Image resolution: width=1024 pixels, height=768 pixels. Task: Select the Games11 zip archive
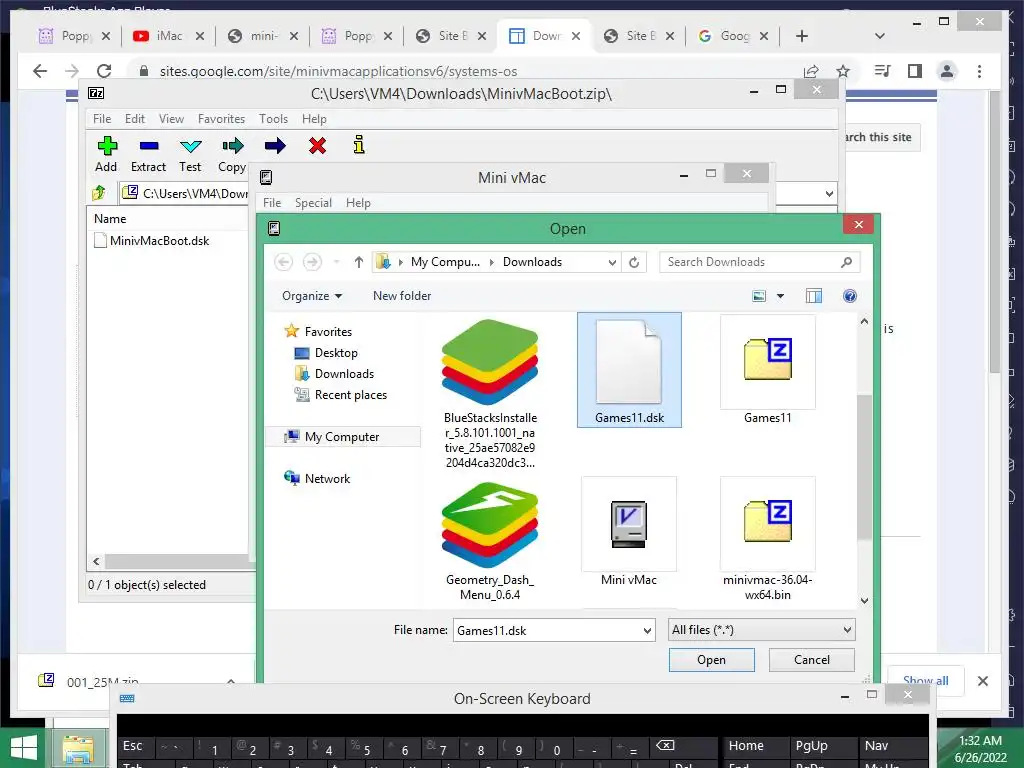767,370
